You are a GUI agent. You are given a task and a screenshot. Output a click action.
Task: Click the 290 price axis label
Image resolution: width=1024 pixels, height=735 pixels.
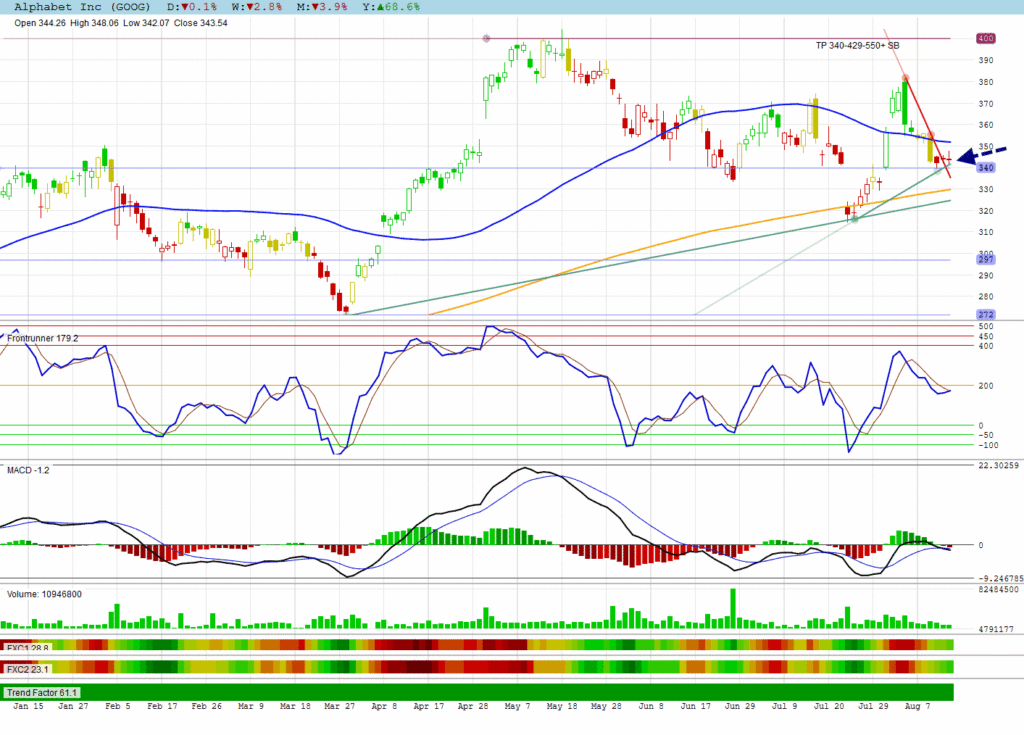tap(985, 276)
